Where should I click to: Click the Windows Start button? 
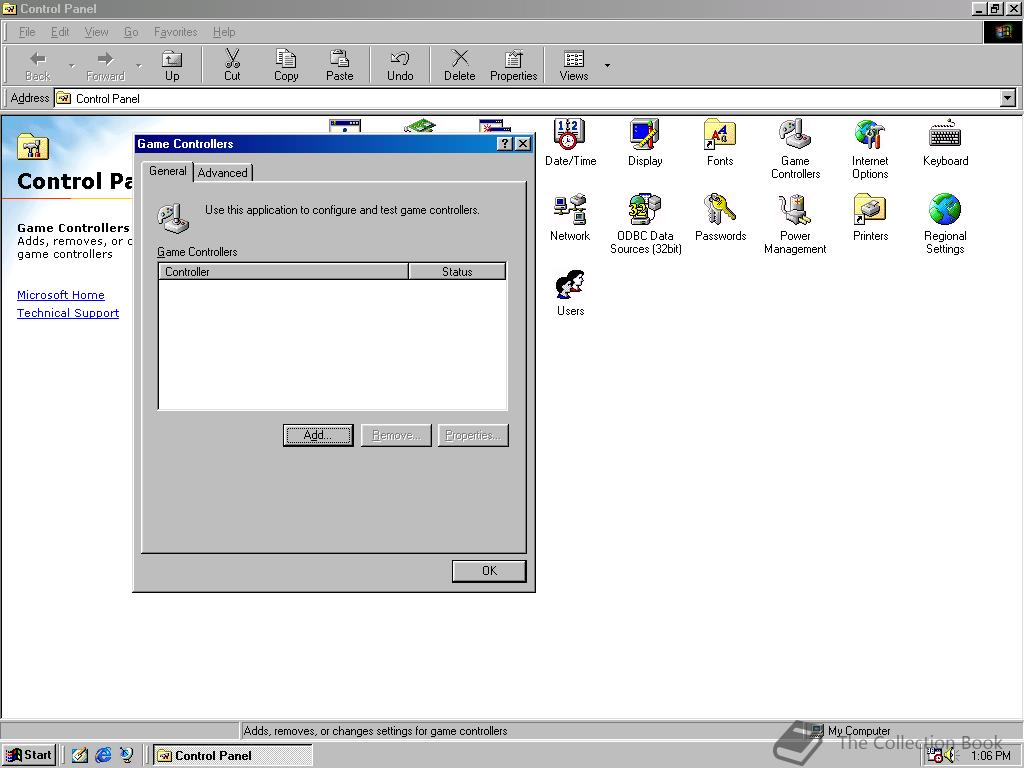[x=29, y=755]
